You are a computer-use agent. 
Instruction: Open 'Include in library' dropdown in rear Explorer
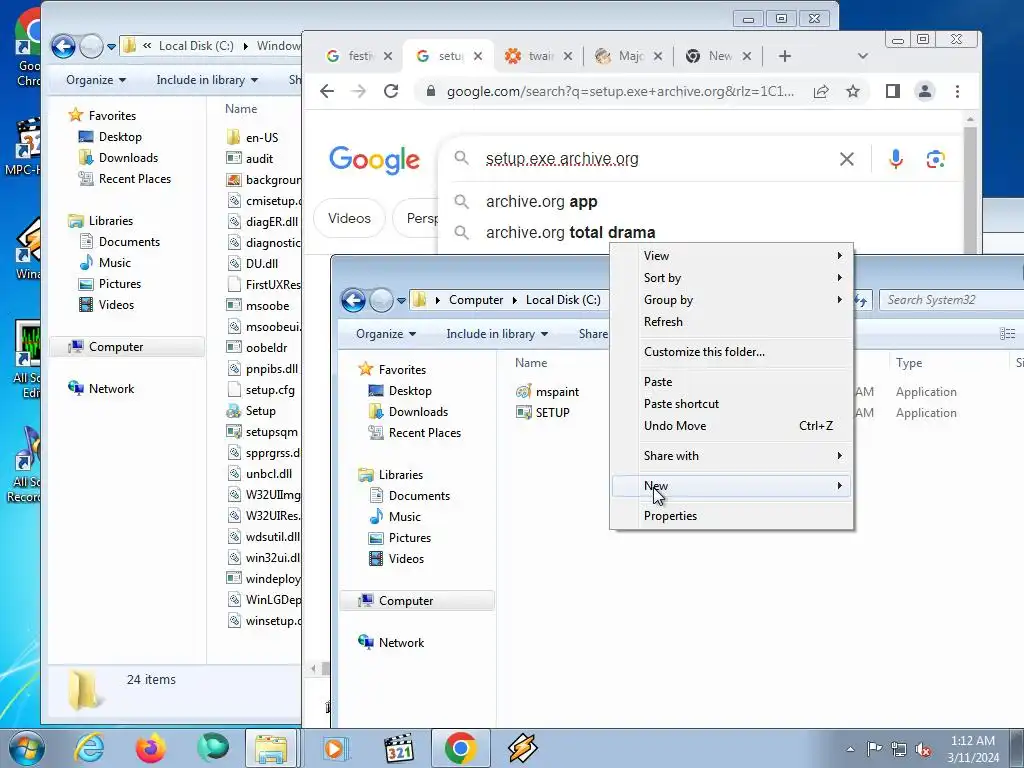(x=207, y=80)
